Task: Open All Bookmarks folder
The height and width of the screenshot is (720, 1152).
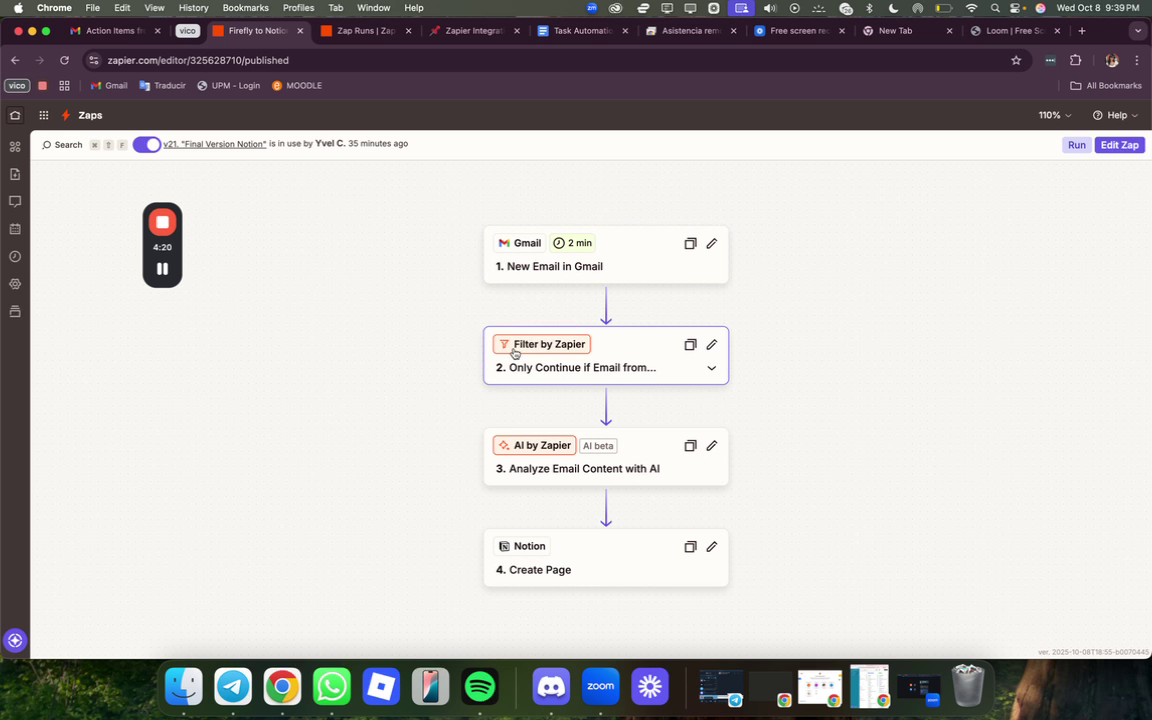Action: click(1106, 86)
